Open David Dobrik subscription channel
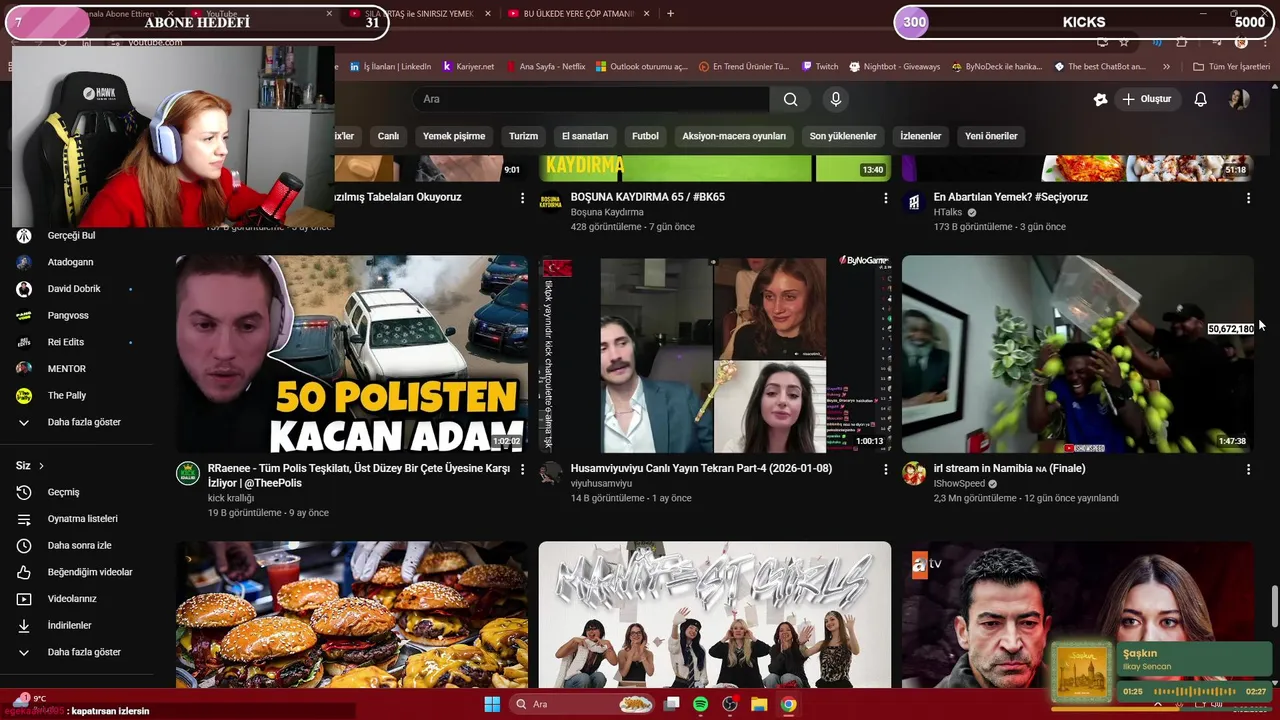This screenshot has width=1280, height=720. pyautogui.click(x=76, y=289)
